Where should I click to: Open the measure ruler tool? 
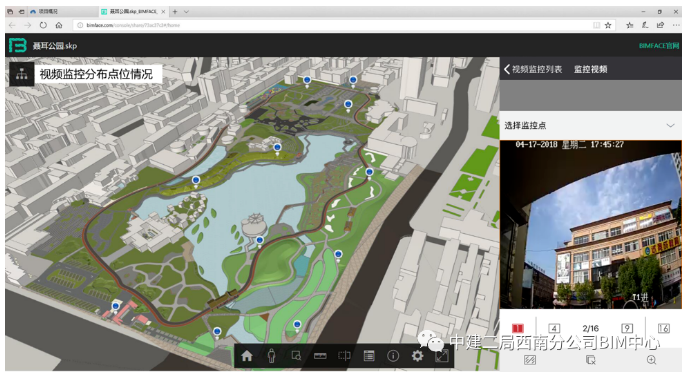(x=320, y=356)
